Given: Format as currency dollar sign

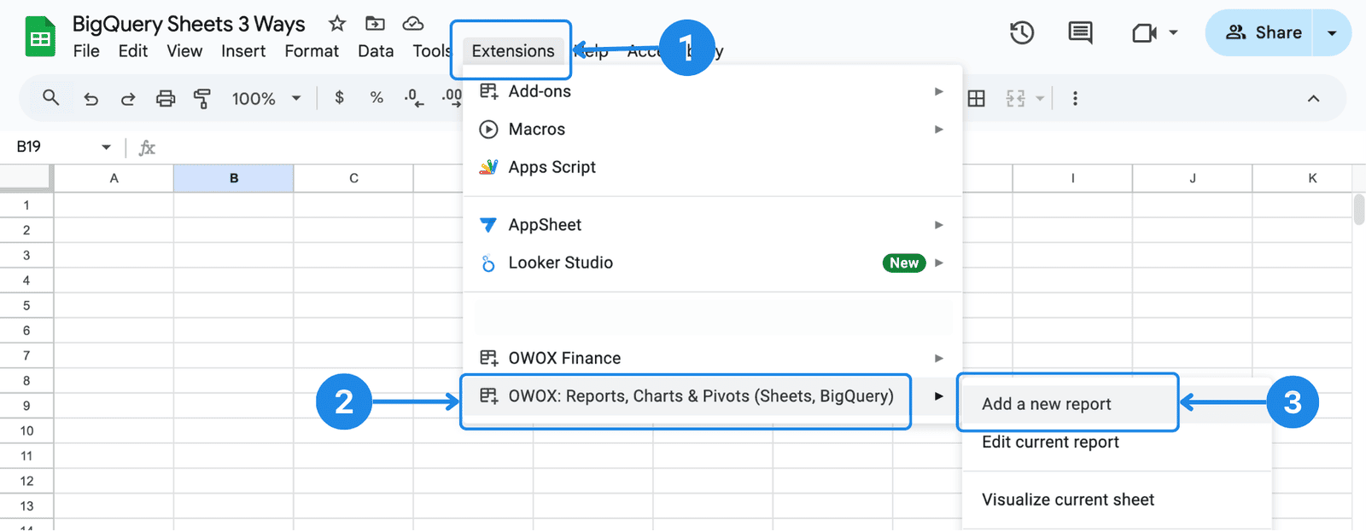Looking at the screenshot, I should pos(340,98).
